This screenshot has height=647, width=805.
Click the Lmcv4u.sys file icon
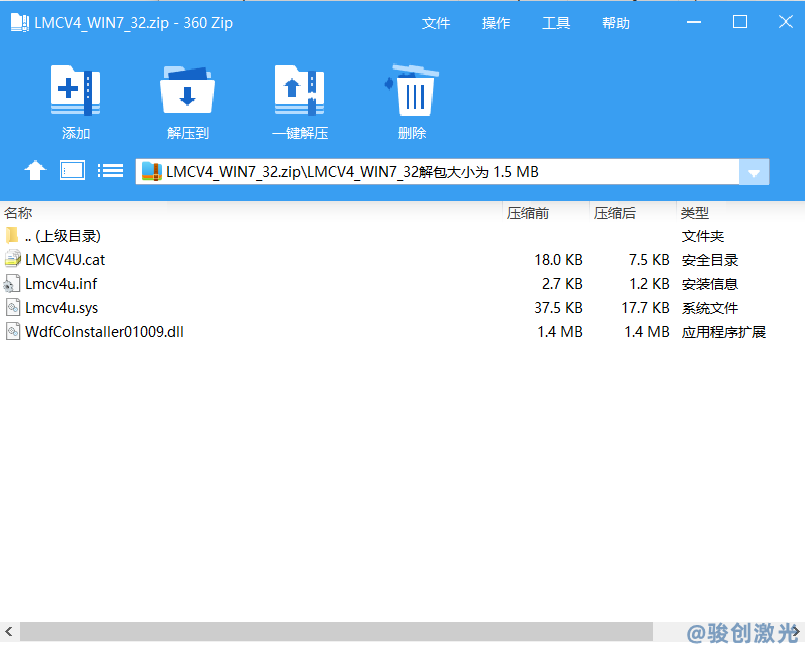pyautogui.click(x=13, y=307)
